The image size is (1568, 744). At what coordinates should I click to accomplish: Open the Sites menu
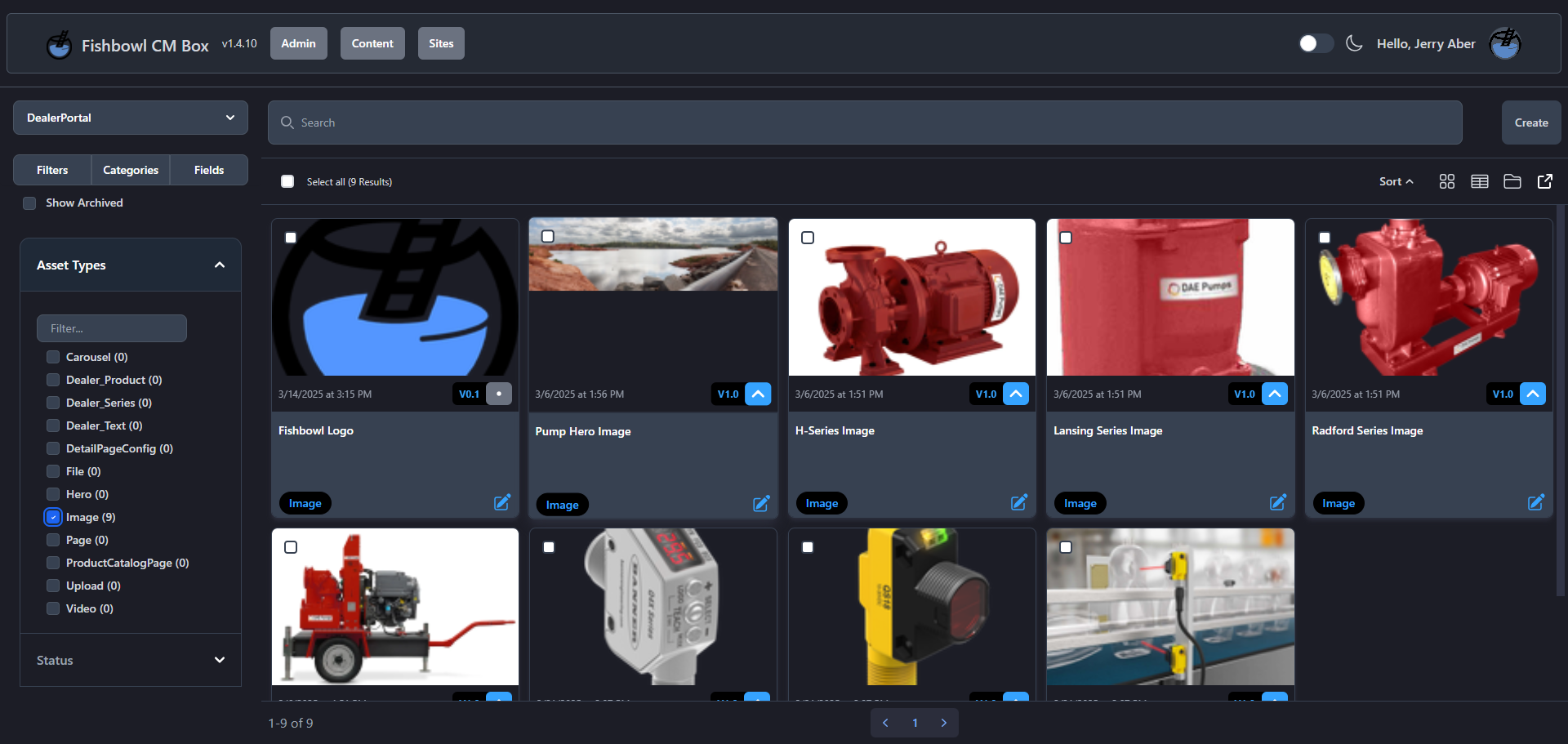[x=441, y=43]
